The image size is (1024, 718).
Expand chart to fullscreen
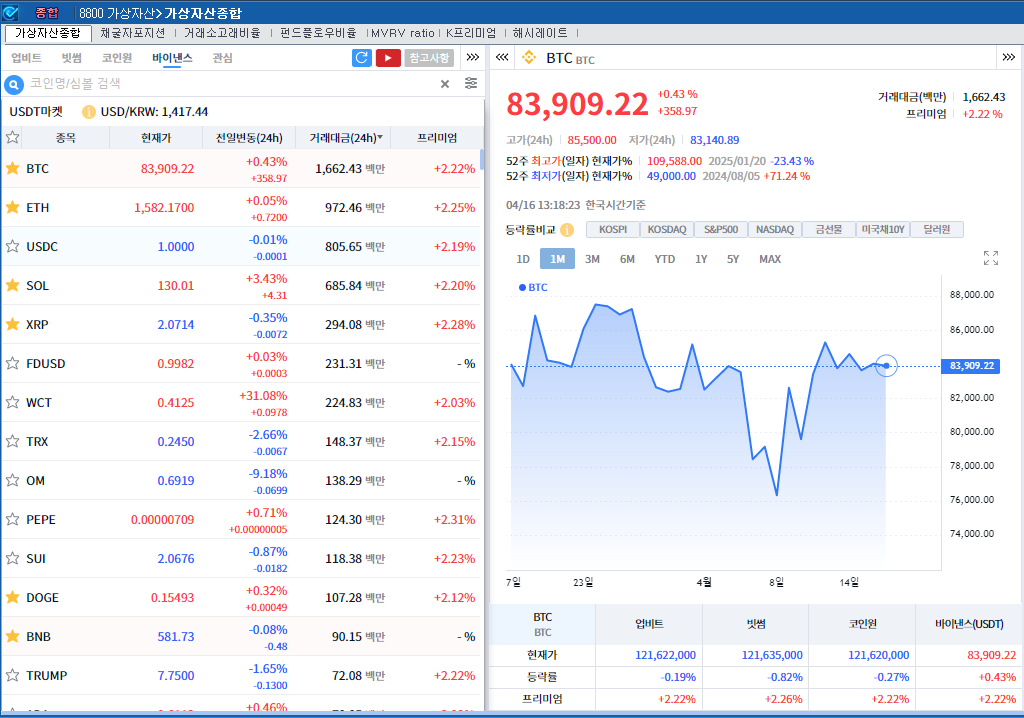coord(991,258)
